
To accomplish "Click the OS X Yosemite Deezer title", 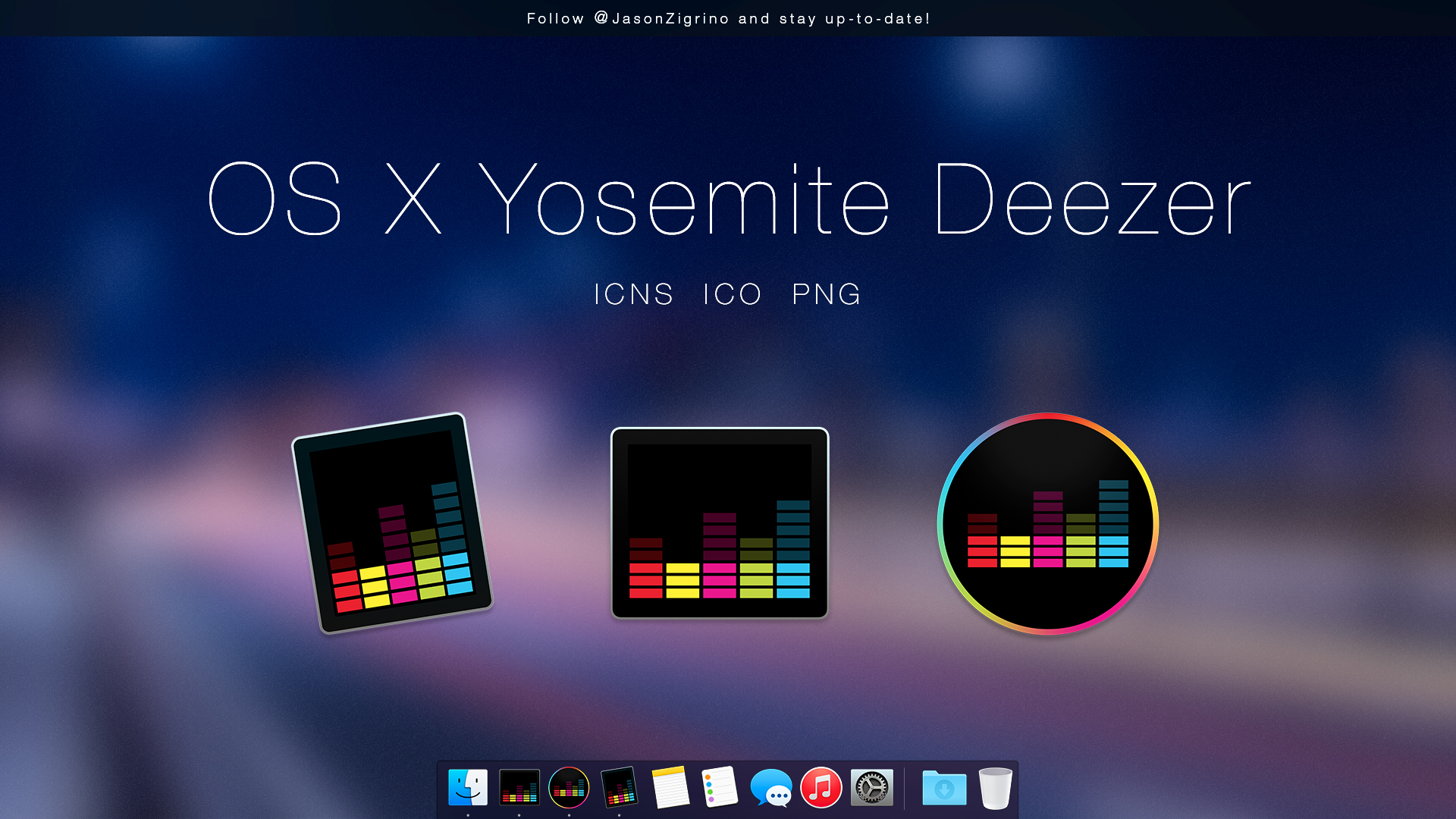I will pos(728,199).
